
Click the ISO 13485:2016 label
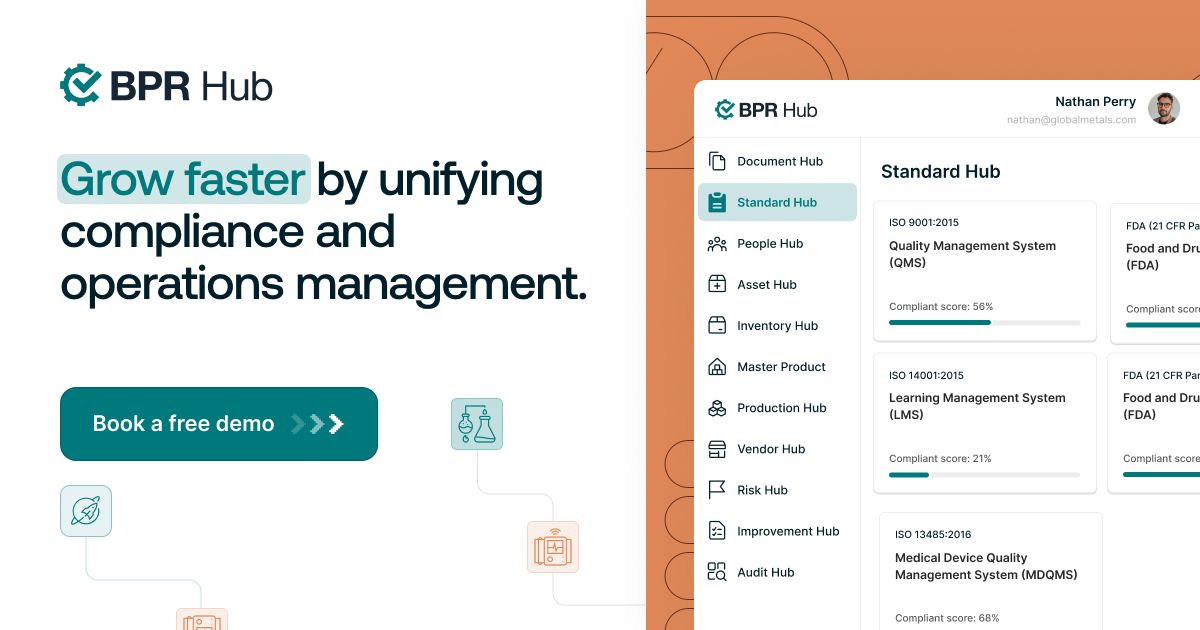(x=933, y=535)
